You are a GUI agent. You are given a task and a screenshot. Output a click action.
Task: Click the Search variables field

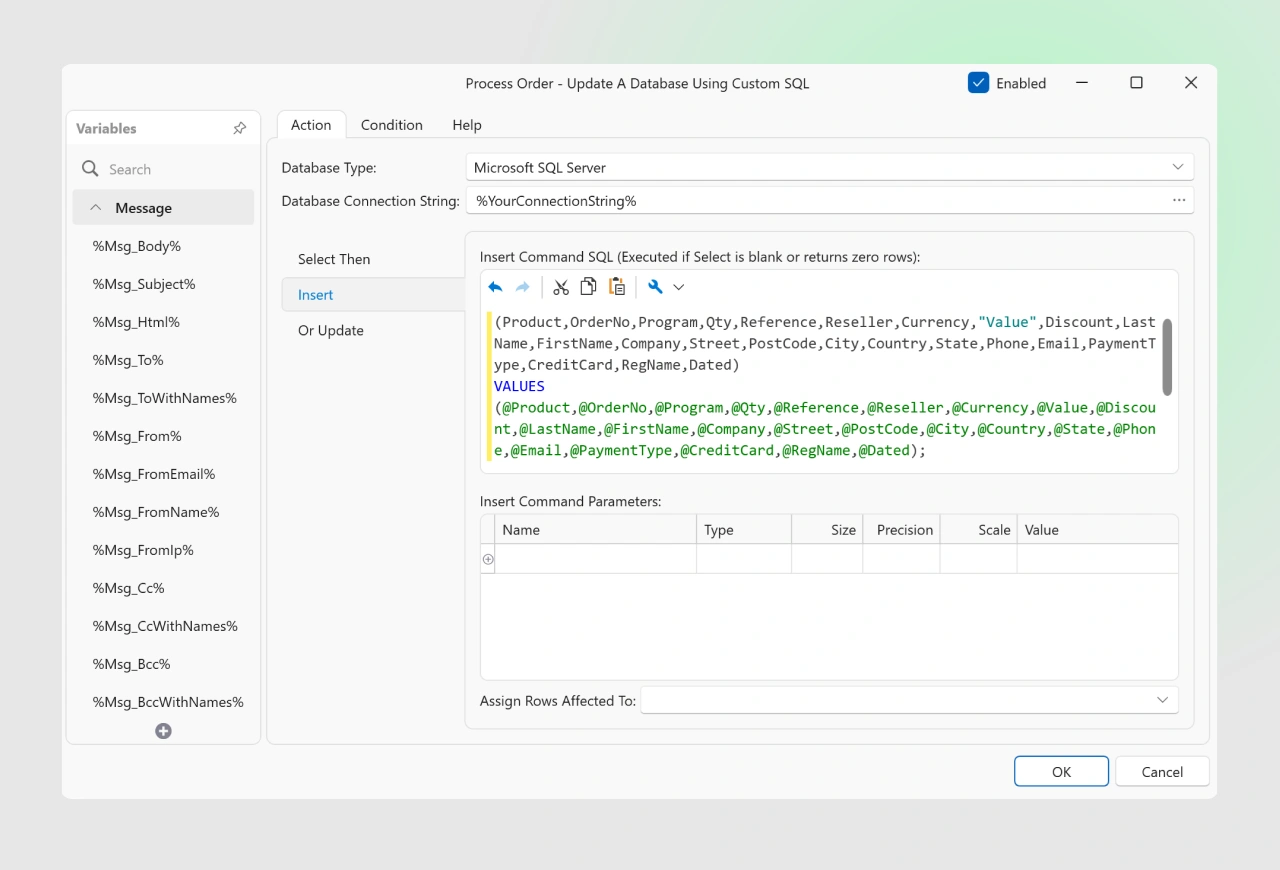point(175,169)
